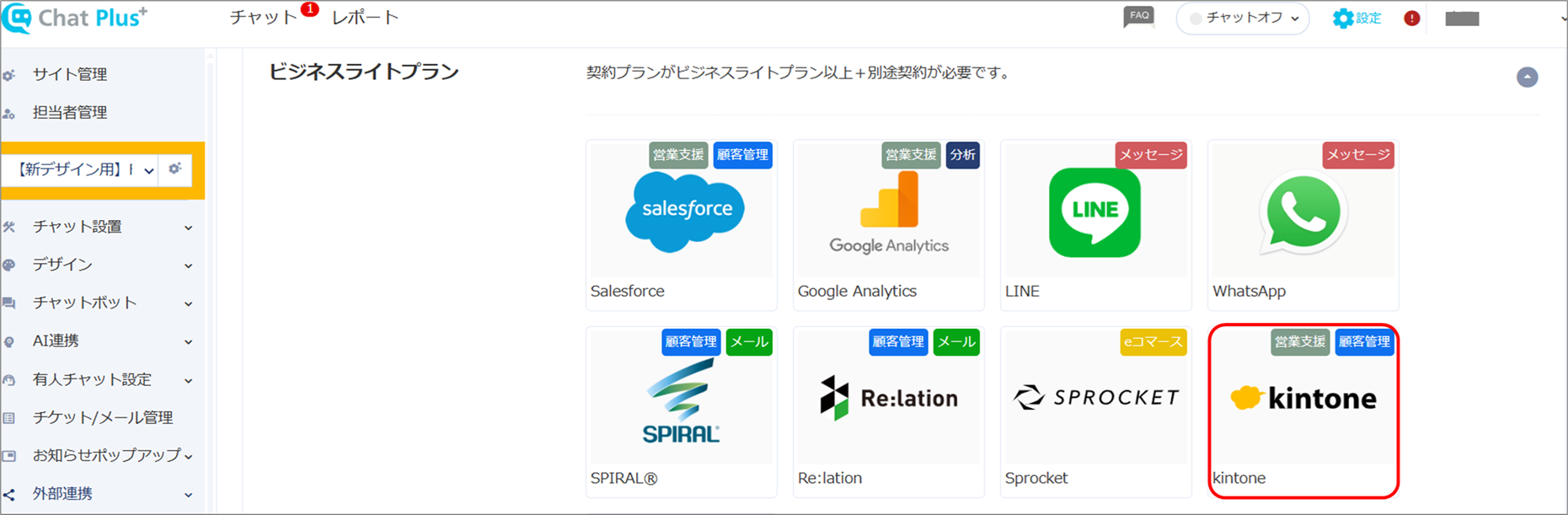Go to サイト管理 in sidebar

tap(70, 74)
